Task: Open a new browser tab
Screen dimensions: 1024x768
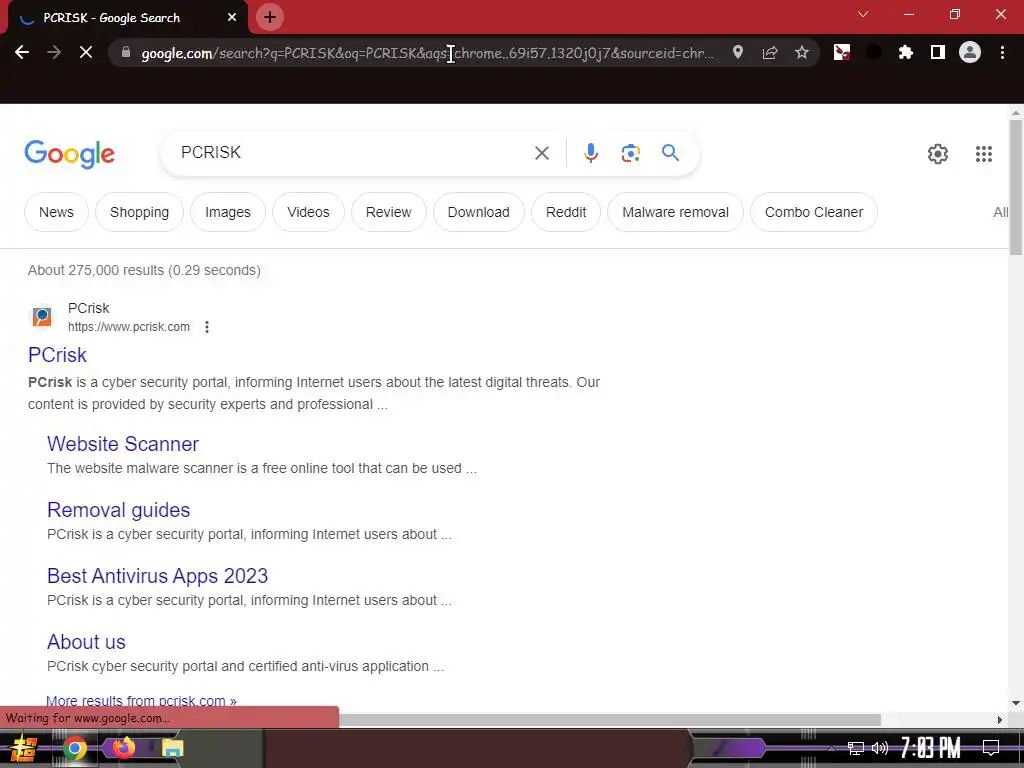Action: [x=270, y=18]
